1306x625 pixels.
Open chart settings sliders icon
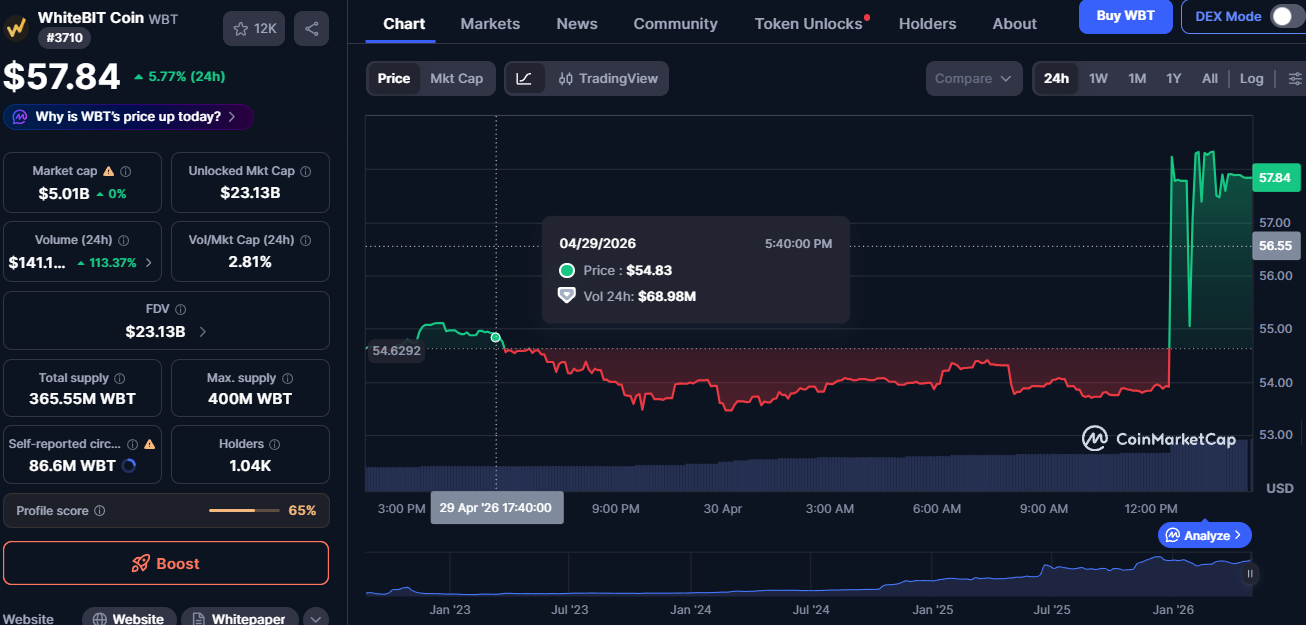(1295, 79)
